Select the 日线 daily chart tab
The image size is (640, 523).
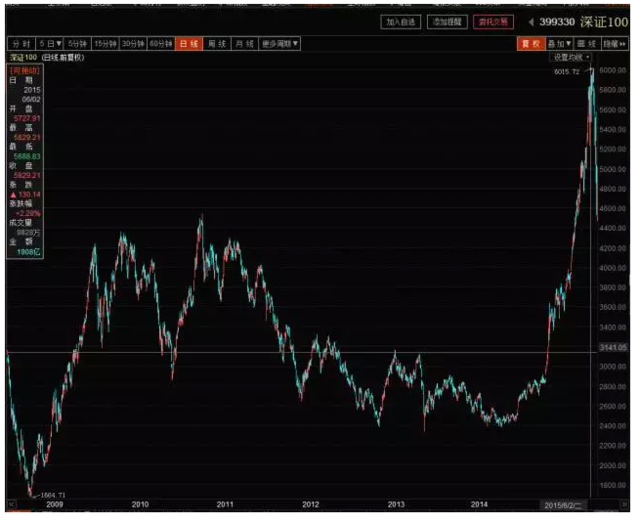coord(188,44)
